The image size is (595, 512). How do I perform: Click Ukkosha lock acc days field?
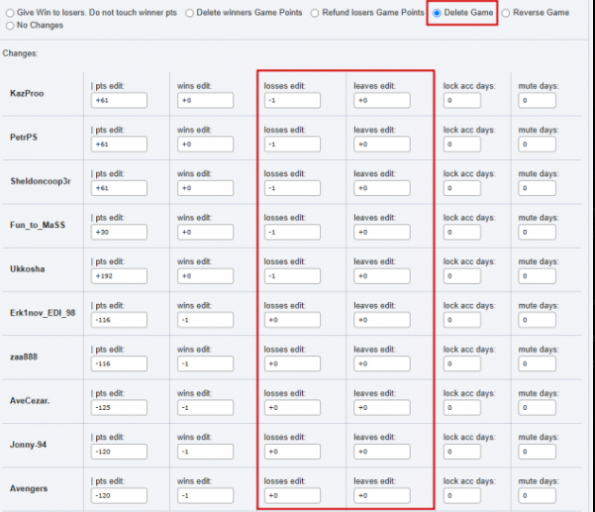462,276
